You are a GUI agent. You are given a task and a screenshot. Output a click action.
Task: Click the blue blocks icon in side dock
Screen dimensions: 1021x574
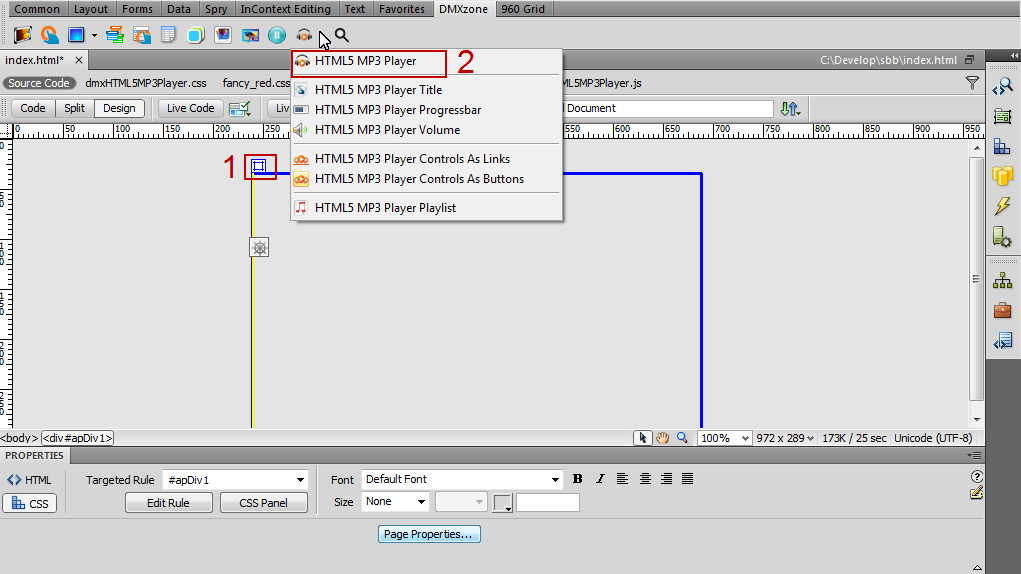1003,146
